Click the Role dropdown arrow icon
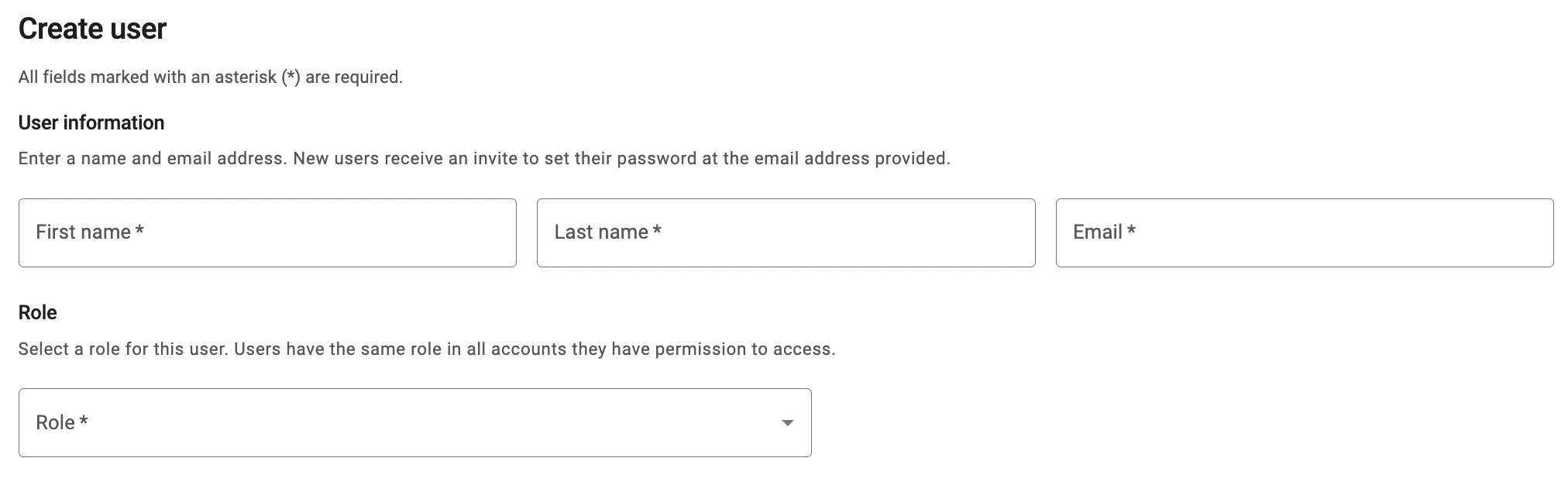Screen dimensions: 1568x482 787,423
